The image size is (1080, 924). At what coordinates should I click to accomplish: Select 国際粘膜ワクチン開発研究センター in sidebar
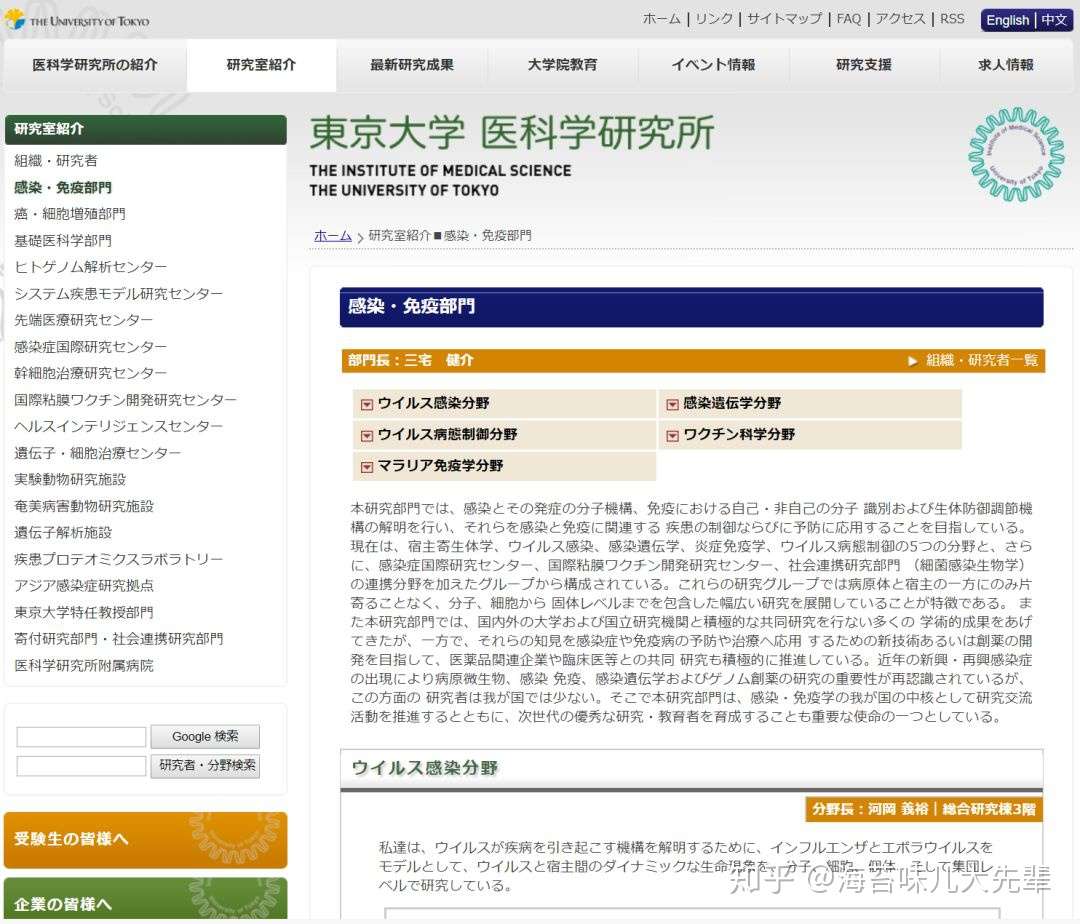tap(125, 399)
